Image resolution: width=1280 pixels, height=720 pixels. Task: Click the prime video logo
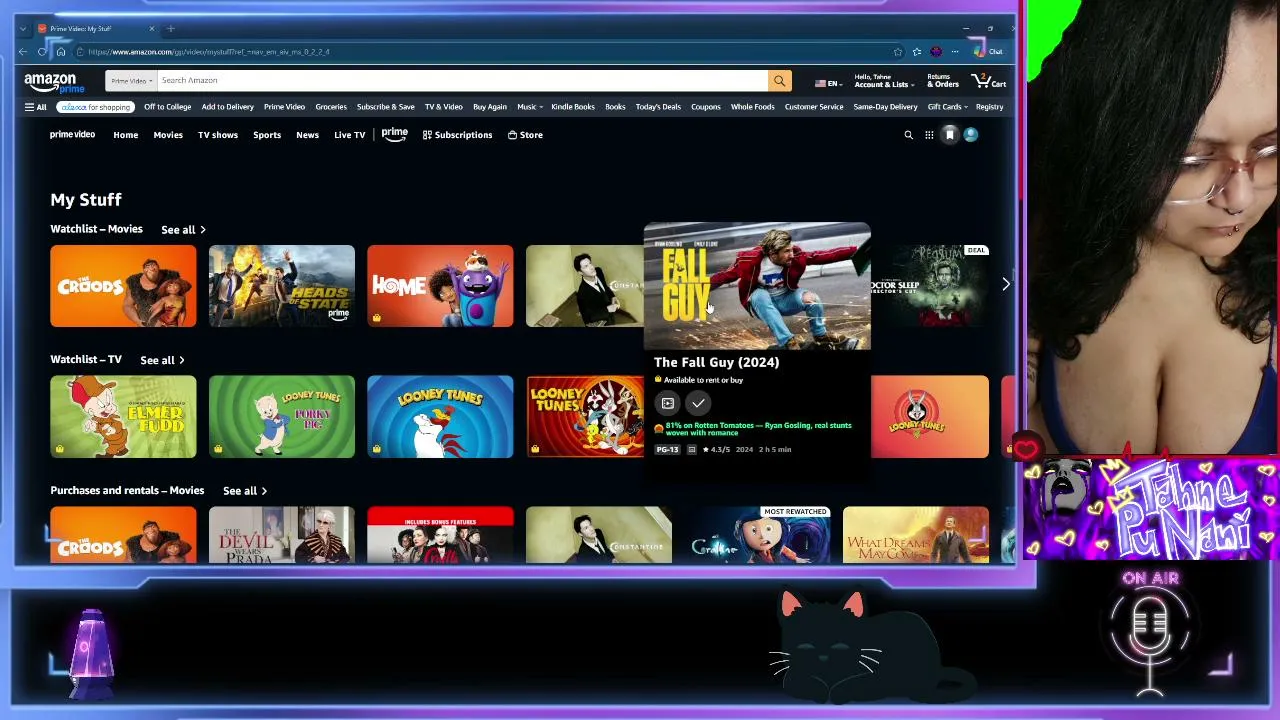click(72, 135)
